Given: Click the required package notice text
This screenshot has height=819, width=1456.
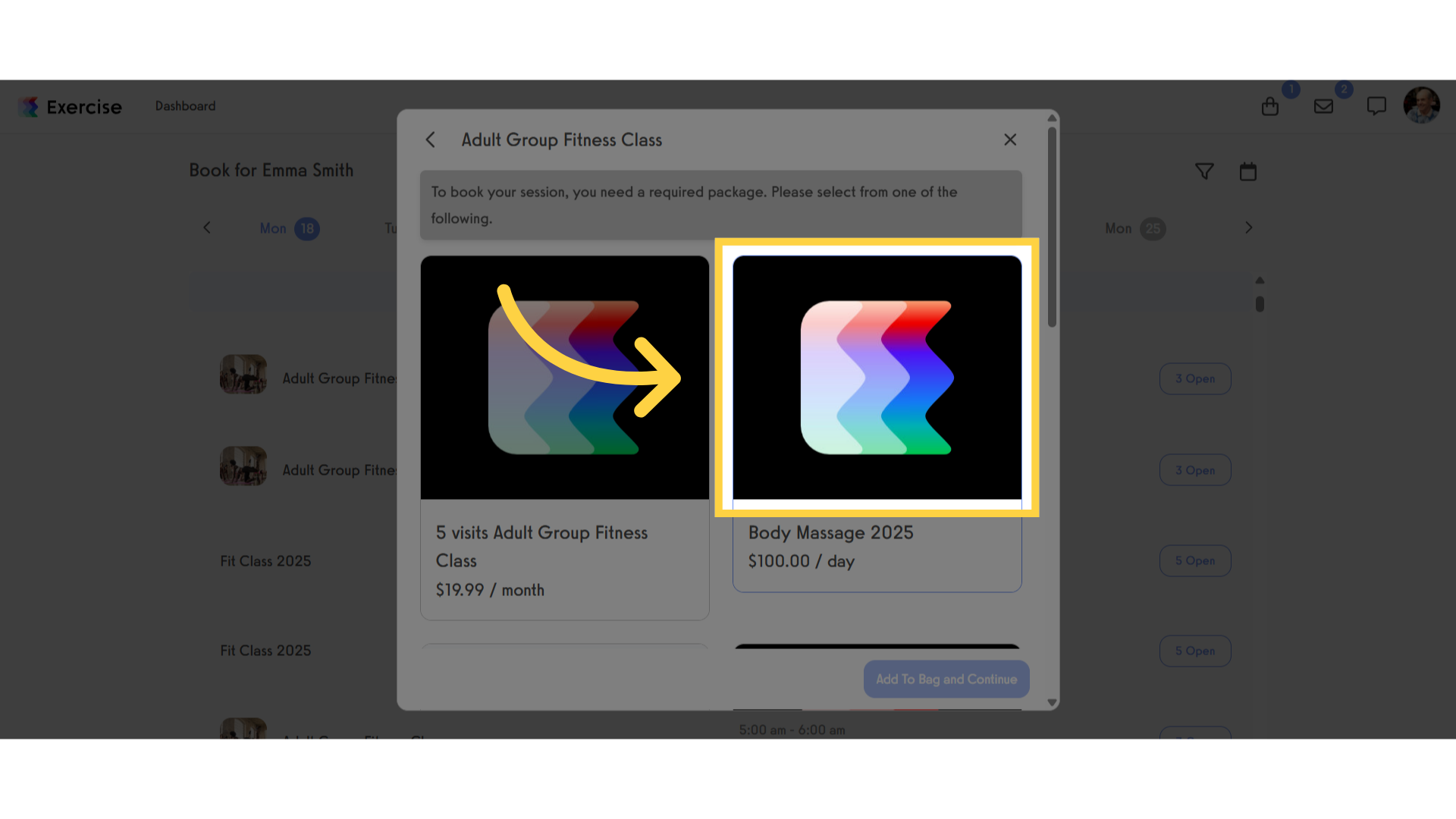Looking at the screenshot, I should [694, 205].
